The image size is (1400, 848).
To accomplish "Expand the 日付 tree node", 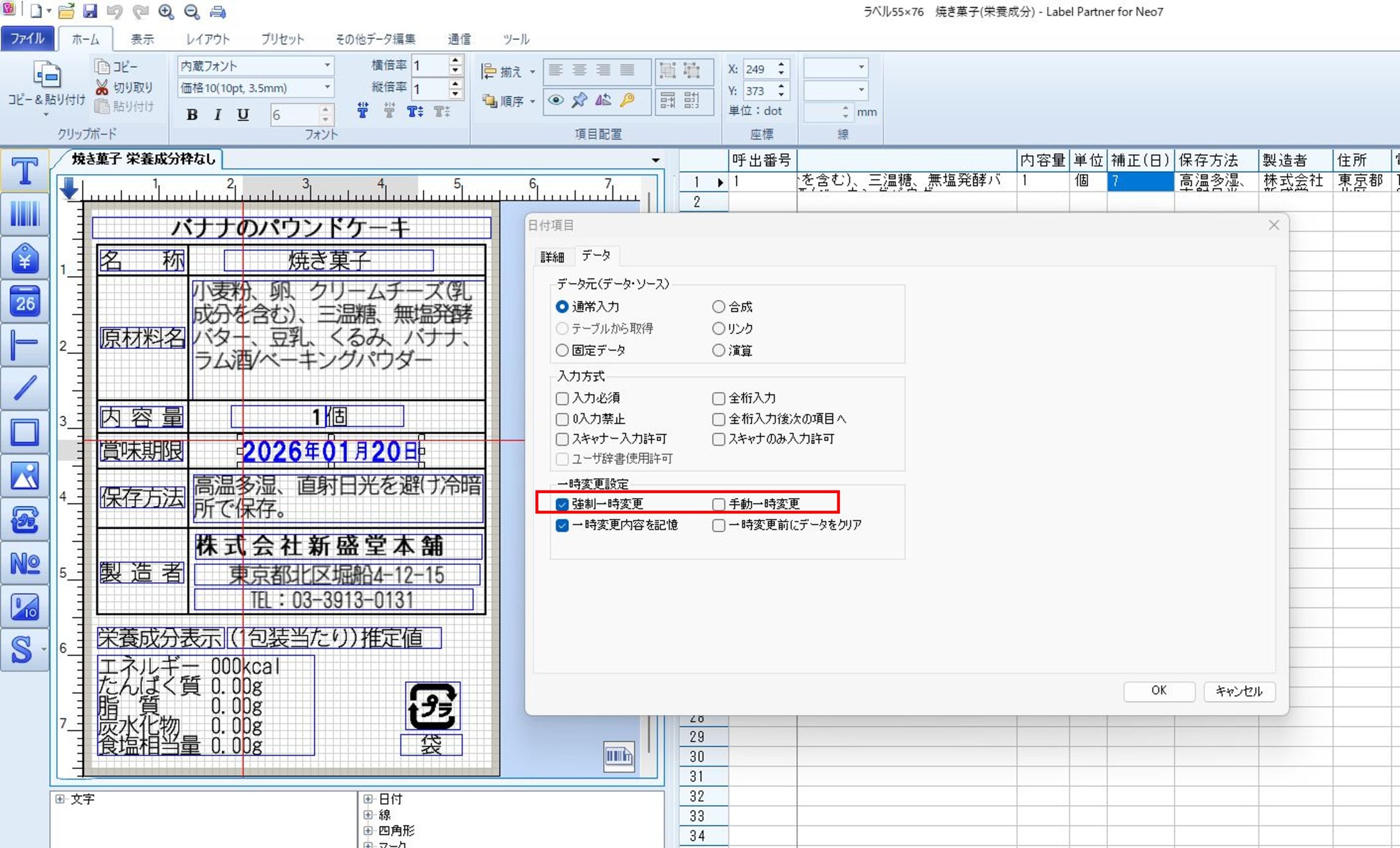I will coord(368,799).
